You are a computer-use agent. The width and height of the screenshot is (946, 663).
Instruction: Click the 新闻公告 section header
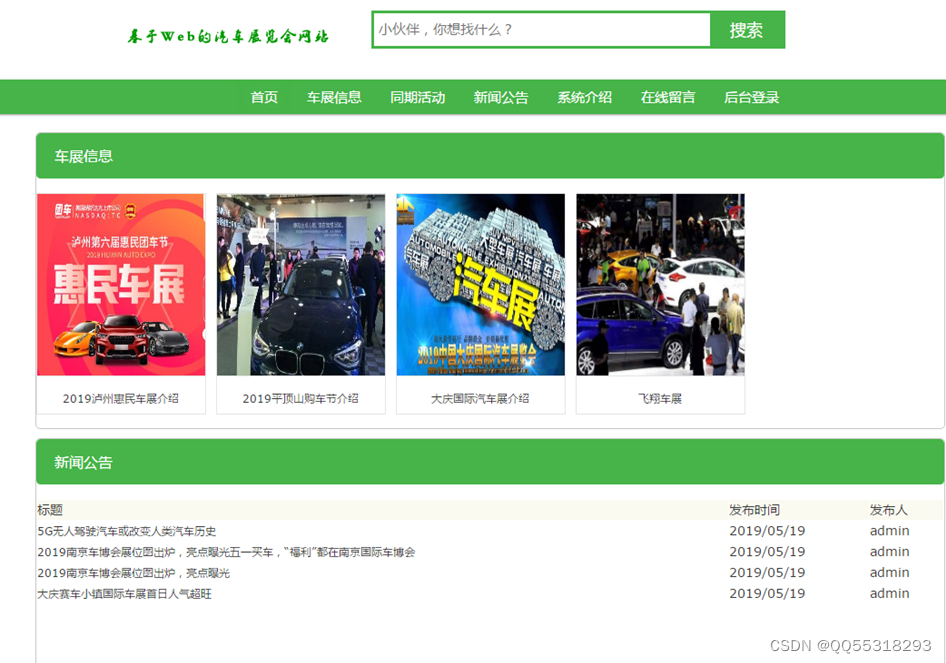click(x=490, y=462)
